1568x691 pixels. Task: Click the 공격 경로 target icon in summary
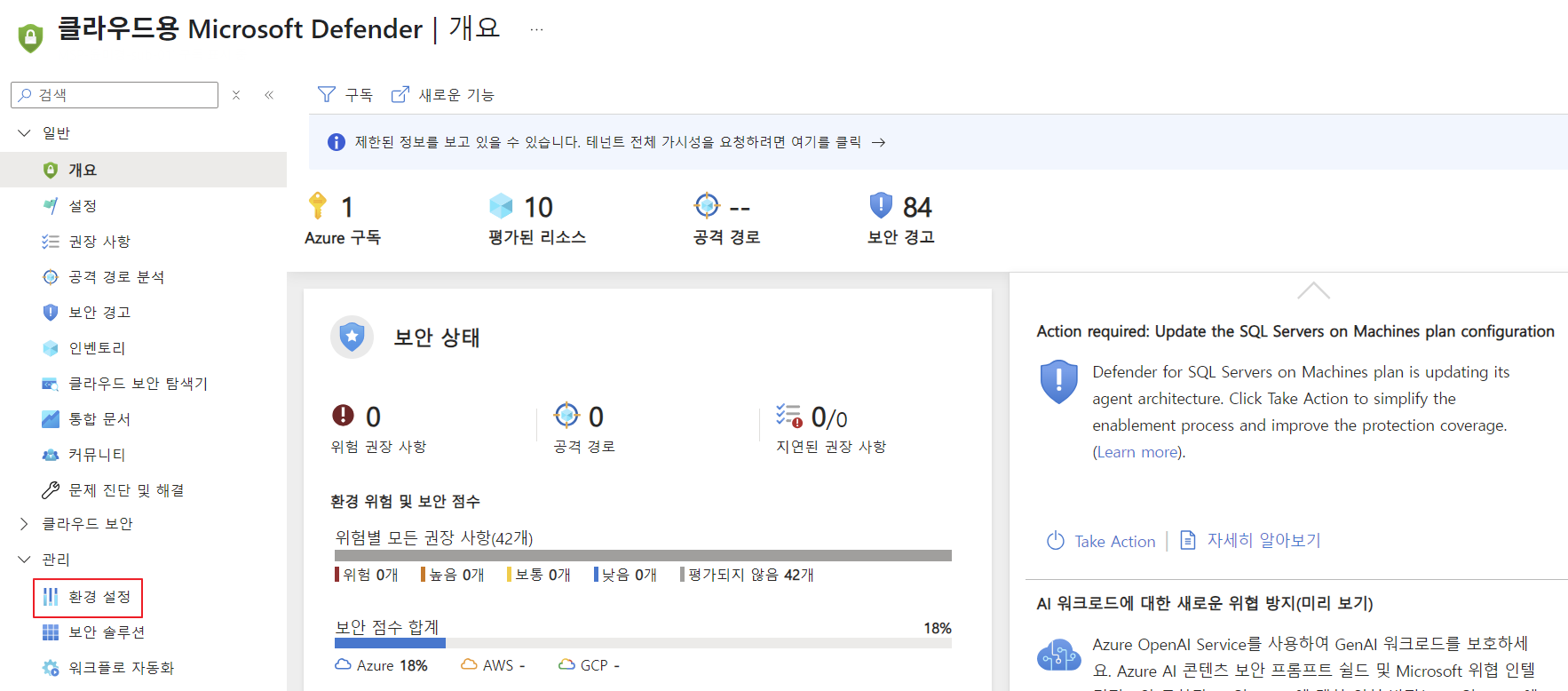[x=707, y=205]
